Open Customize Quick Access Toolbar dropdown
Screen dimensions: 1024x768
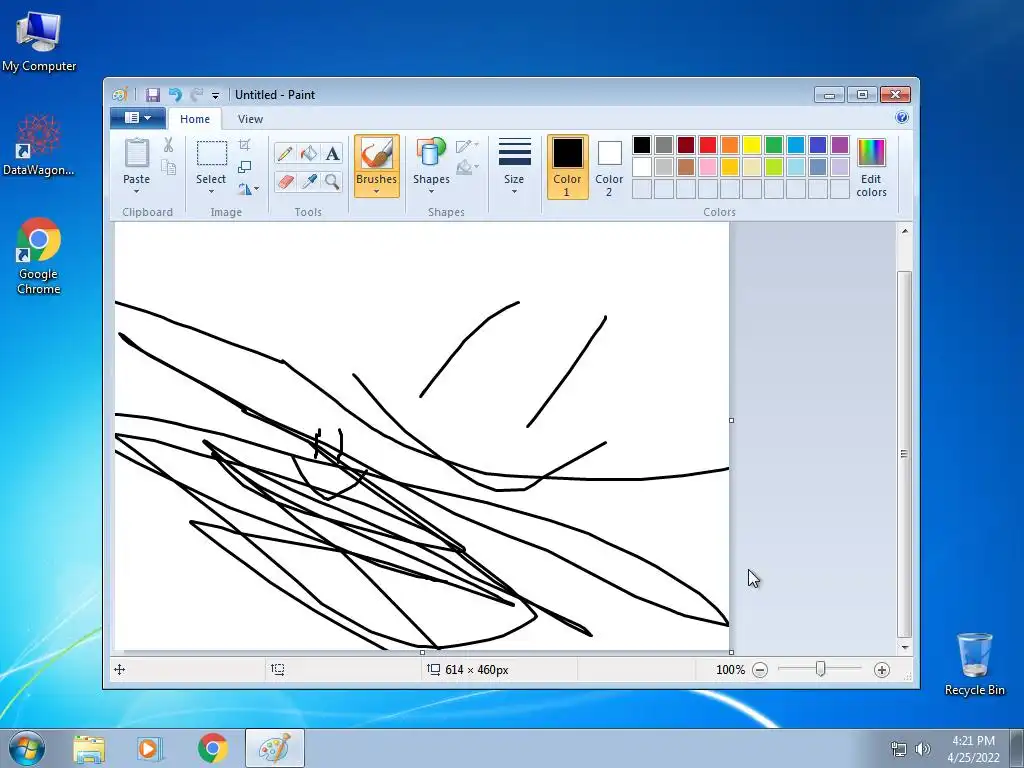click(215, 95)
